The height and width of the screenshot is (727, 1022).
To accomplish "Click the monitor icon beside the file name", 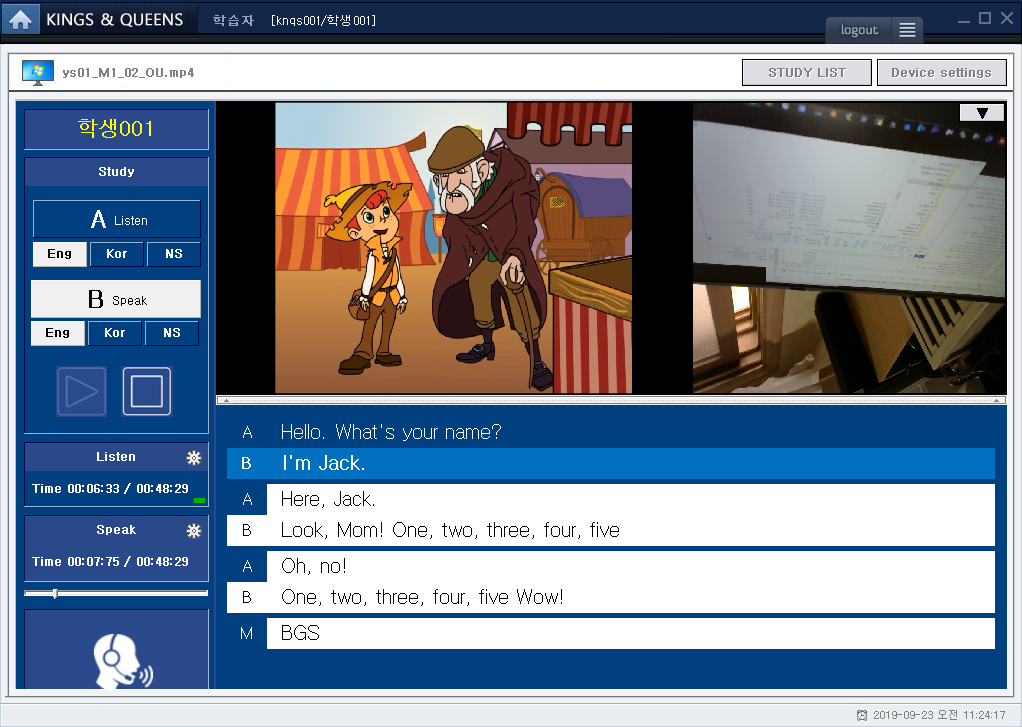I will click(37, 72).
